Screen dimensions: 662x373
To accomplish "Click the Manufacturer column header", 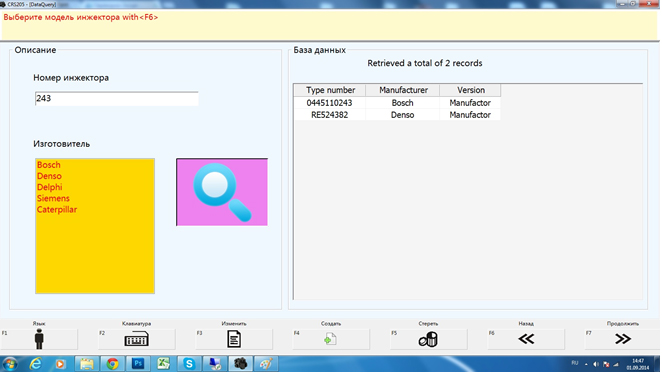I will 403,90.
